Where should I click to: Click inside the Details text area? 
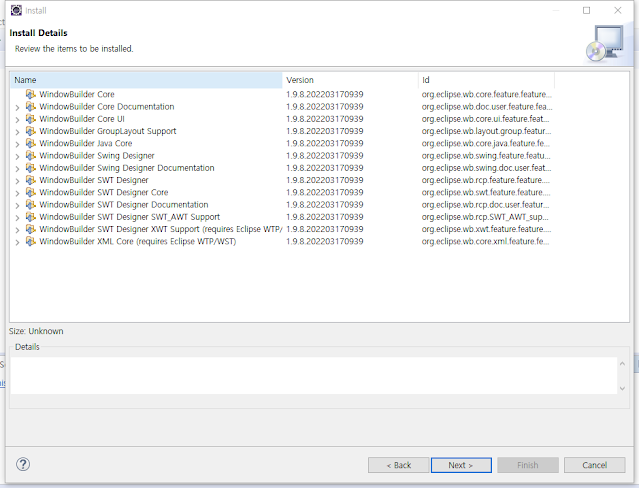tap(314, 375)
